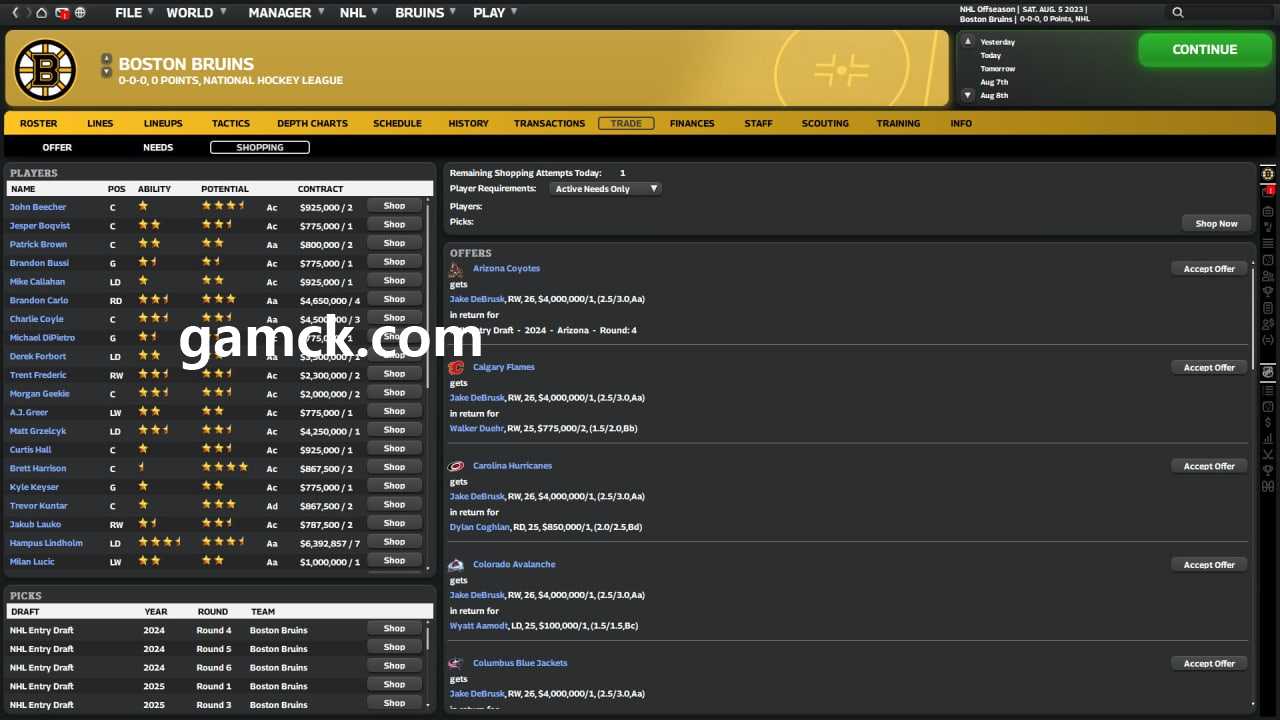
Task: Click the picks list scroll down arrow
Action: (428, 706)
